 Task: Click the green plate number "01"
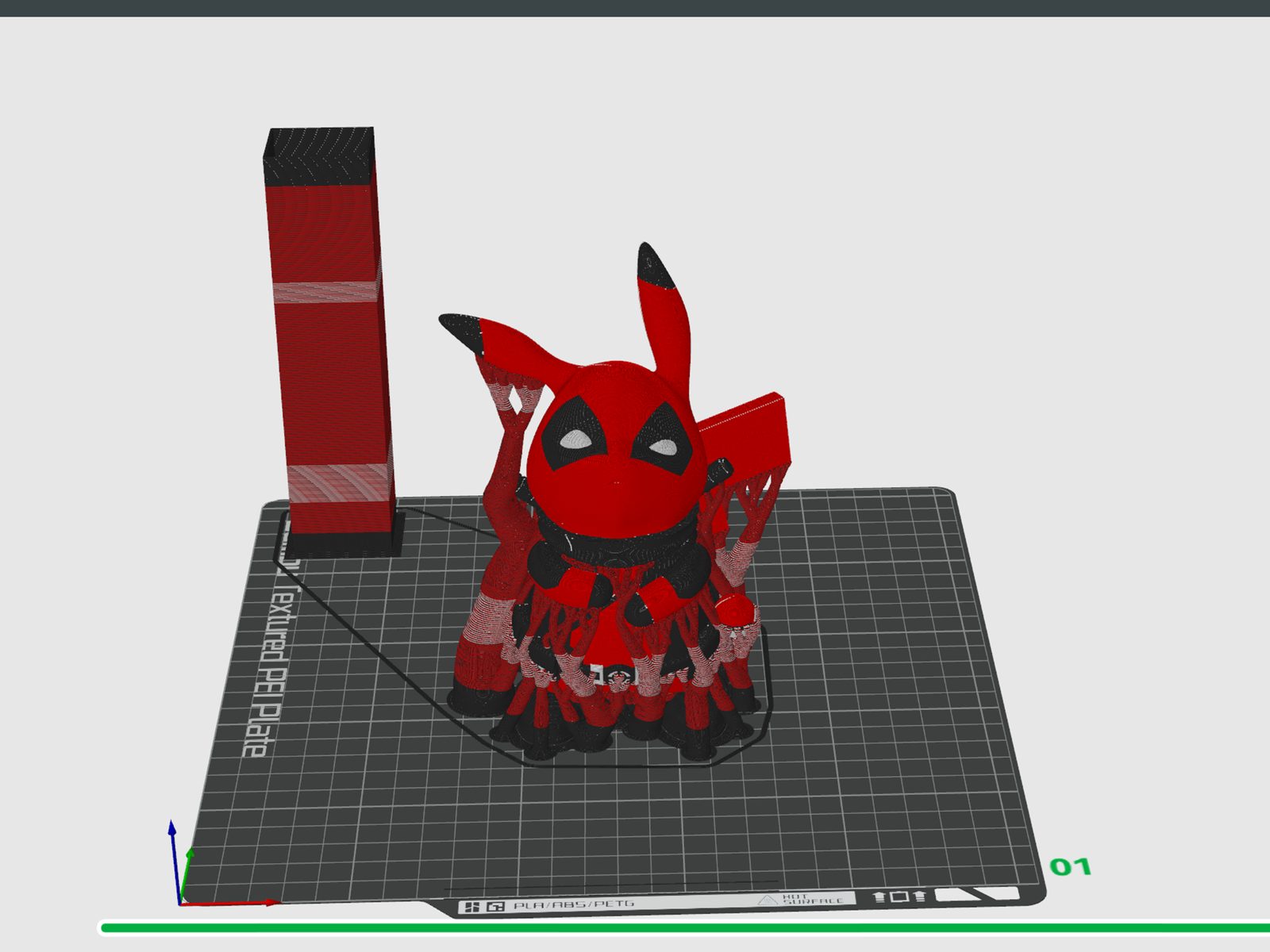tap(1070, 867)
